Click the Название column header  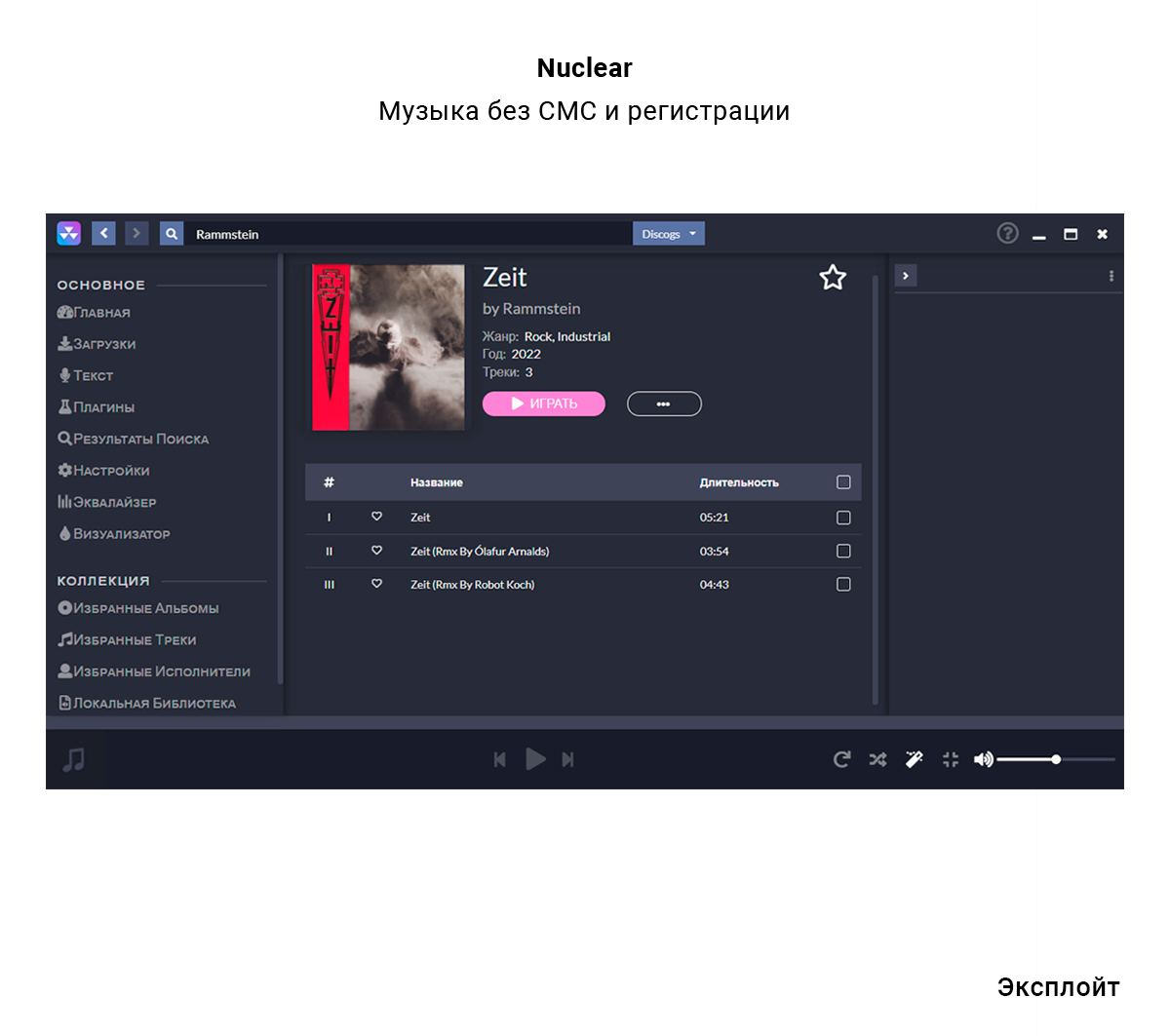point(437,482)
